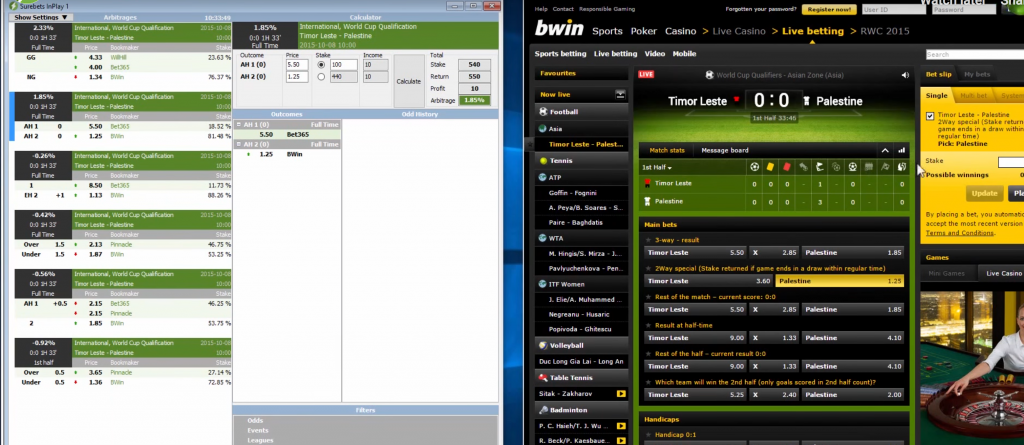Click the bwin logo
This screenshot has height=445, width=1024.
[x=558, y=29]
